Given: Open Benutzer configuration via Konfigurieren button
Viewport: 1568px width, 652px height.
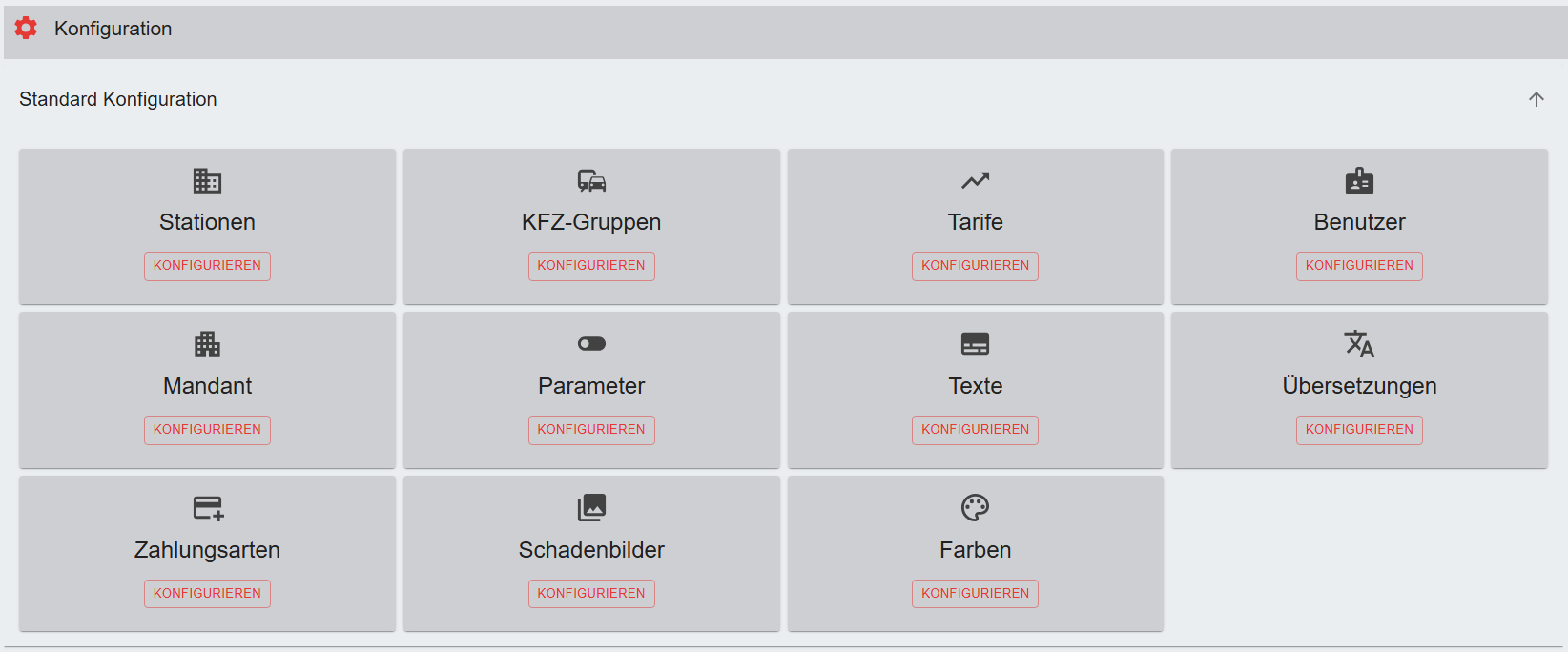Looking at the screenshot, I should click(x=1359, y=266).
